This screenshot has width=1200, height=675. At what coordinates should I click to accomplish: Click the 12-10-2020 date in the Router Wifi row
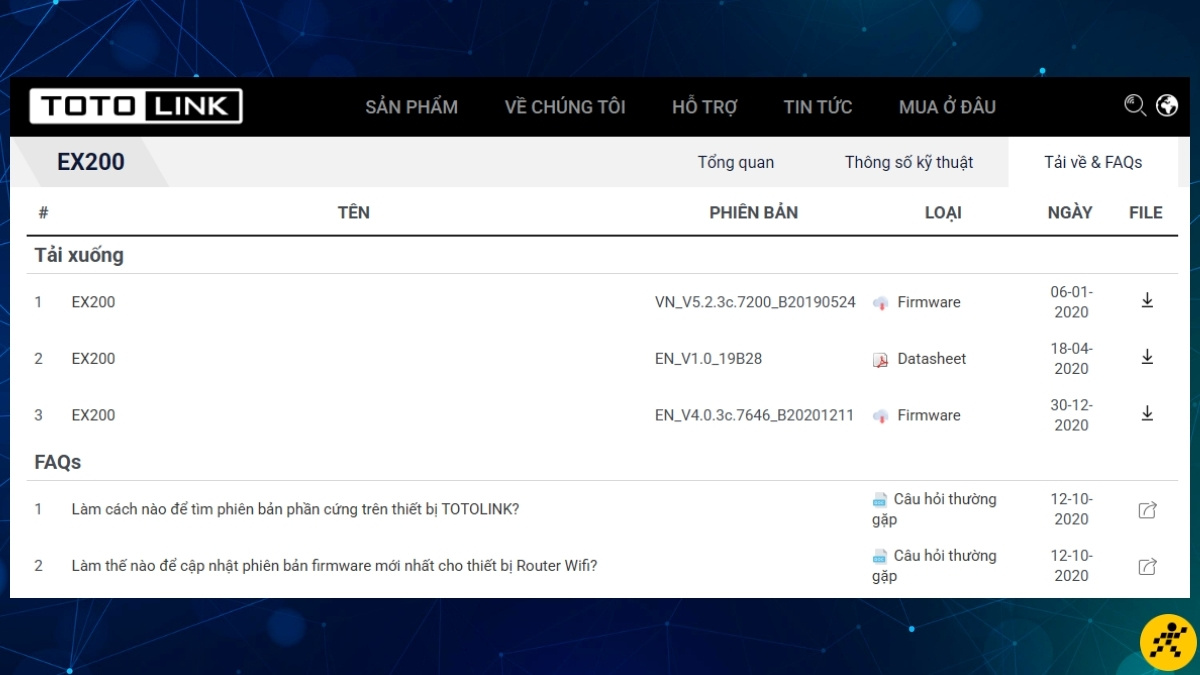1071,566
